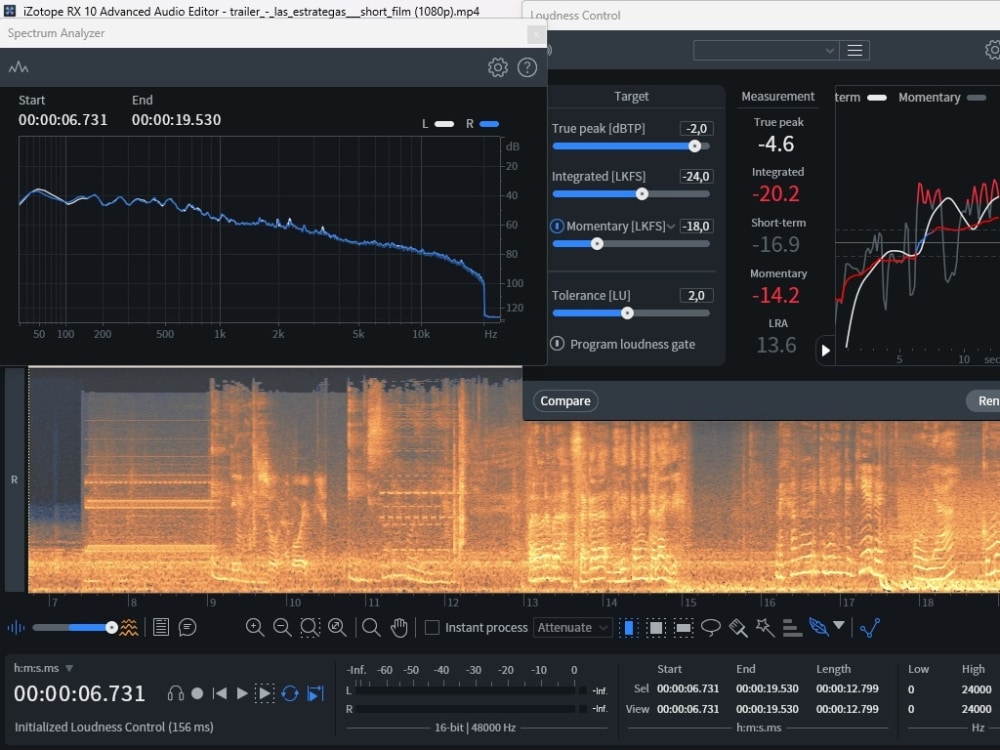Click the Compare button
The height and width of the screenshot is (750, 1000).
click(x=565, y=401)
